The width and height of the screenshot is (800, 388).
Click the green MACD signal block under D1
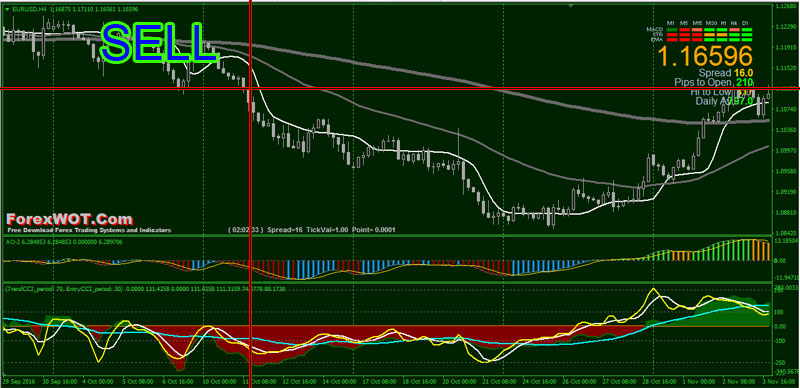click(747, 30)
